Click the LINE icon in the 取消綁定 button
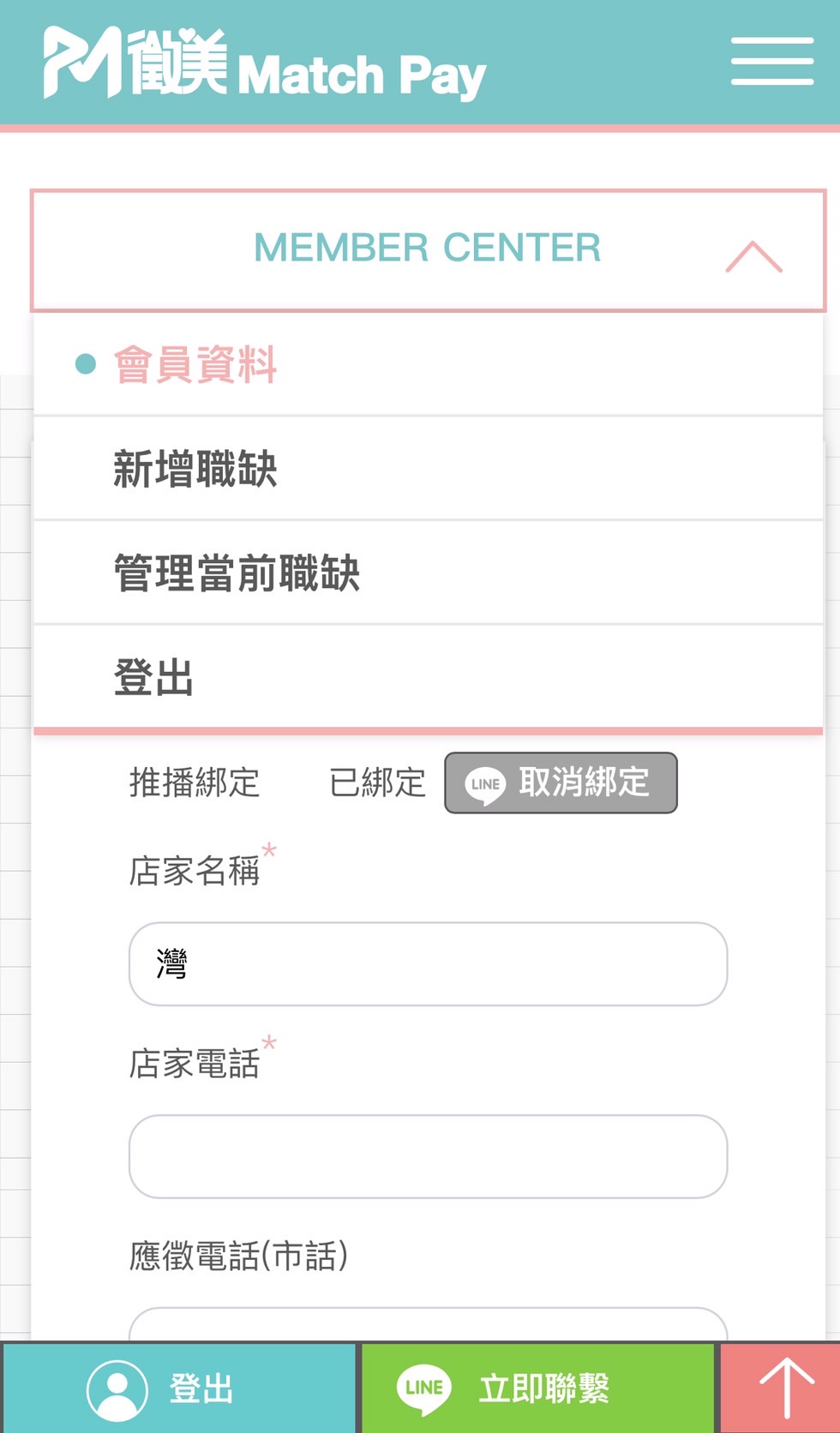This screenshot has width=840, height=1433. (x=485, y=784)
